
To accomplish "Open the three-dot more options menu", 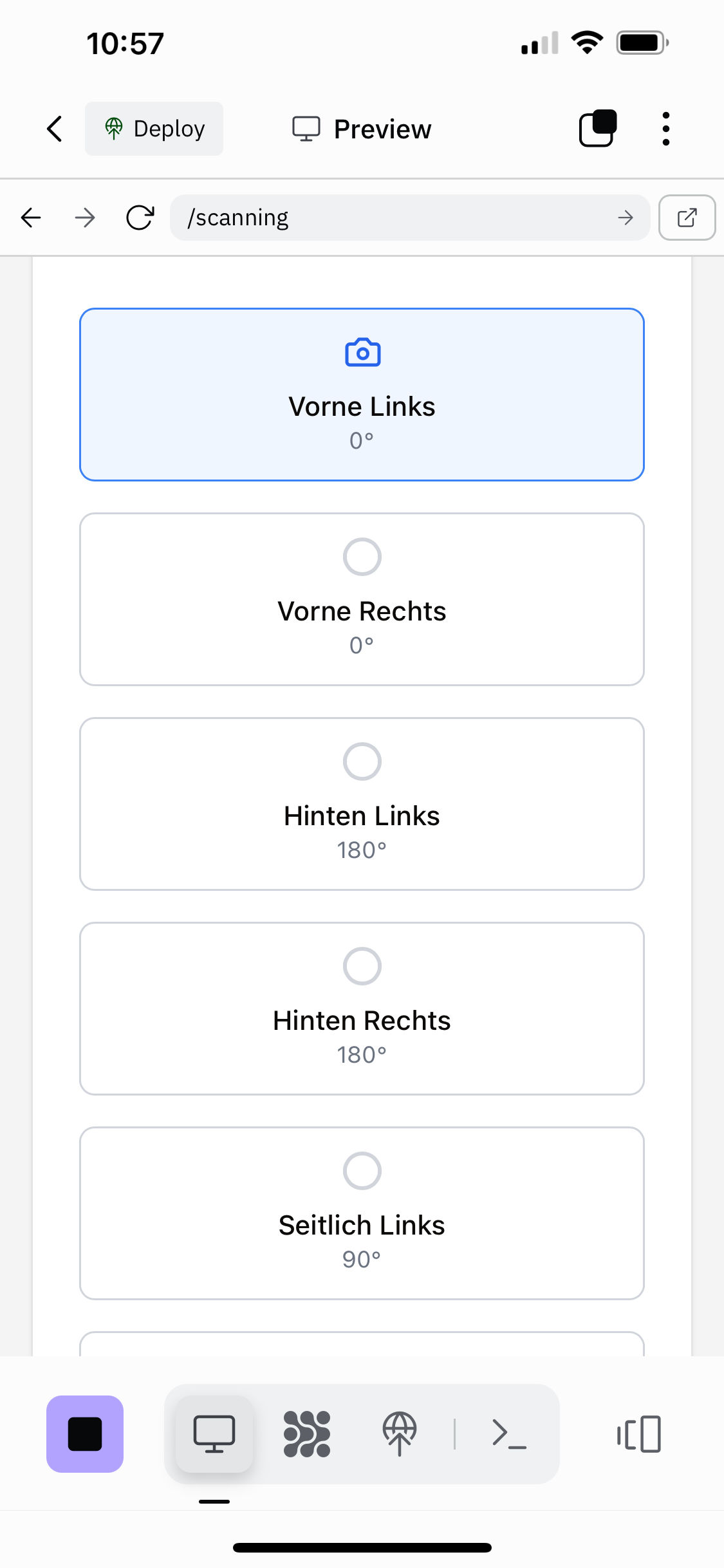I will pyautogui.click(x=665, y=129).
